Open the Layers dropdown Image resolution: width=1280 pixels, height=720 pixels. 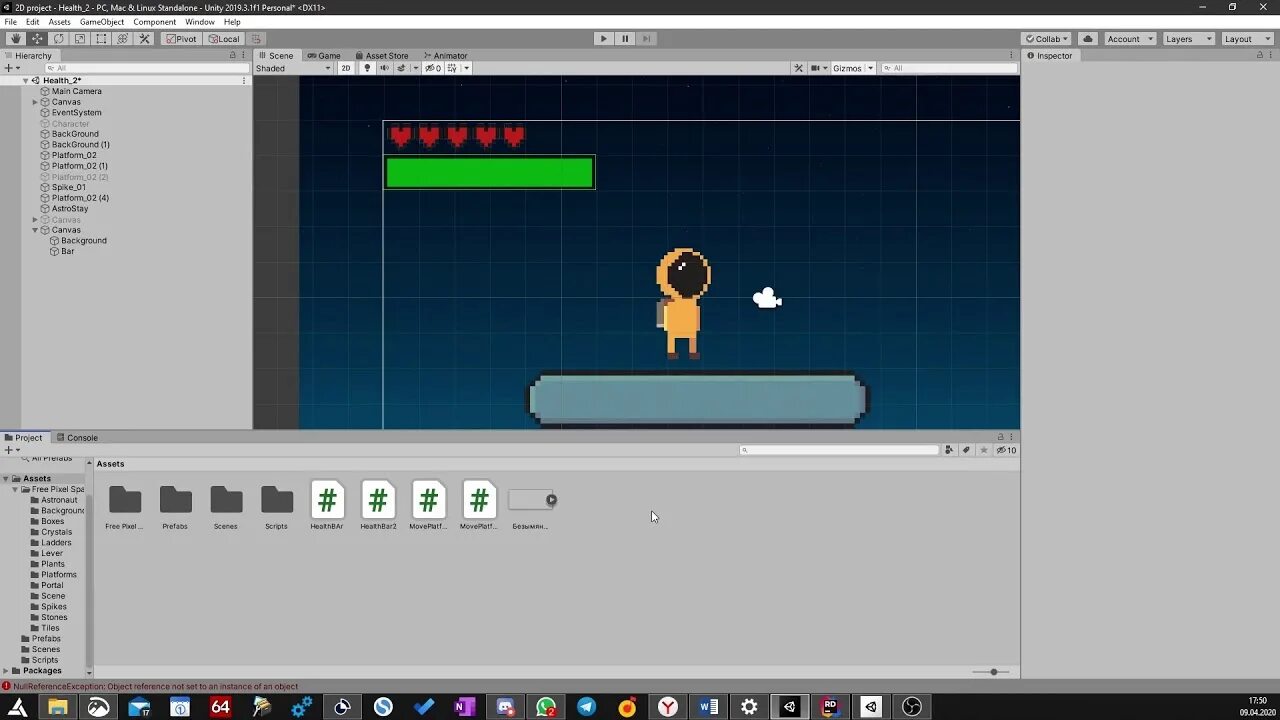pos(1187,39)
